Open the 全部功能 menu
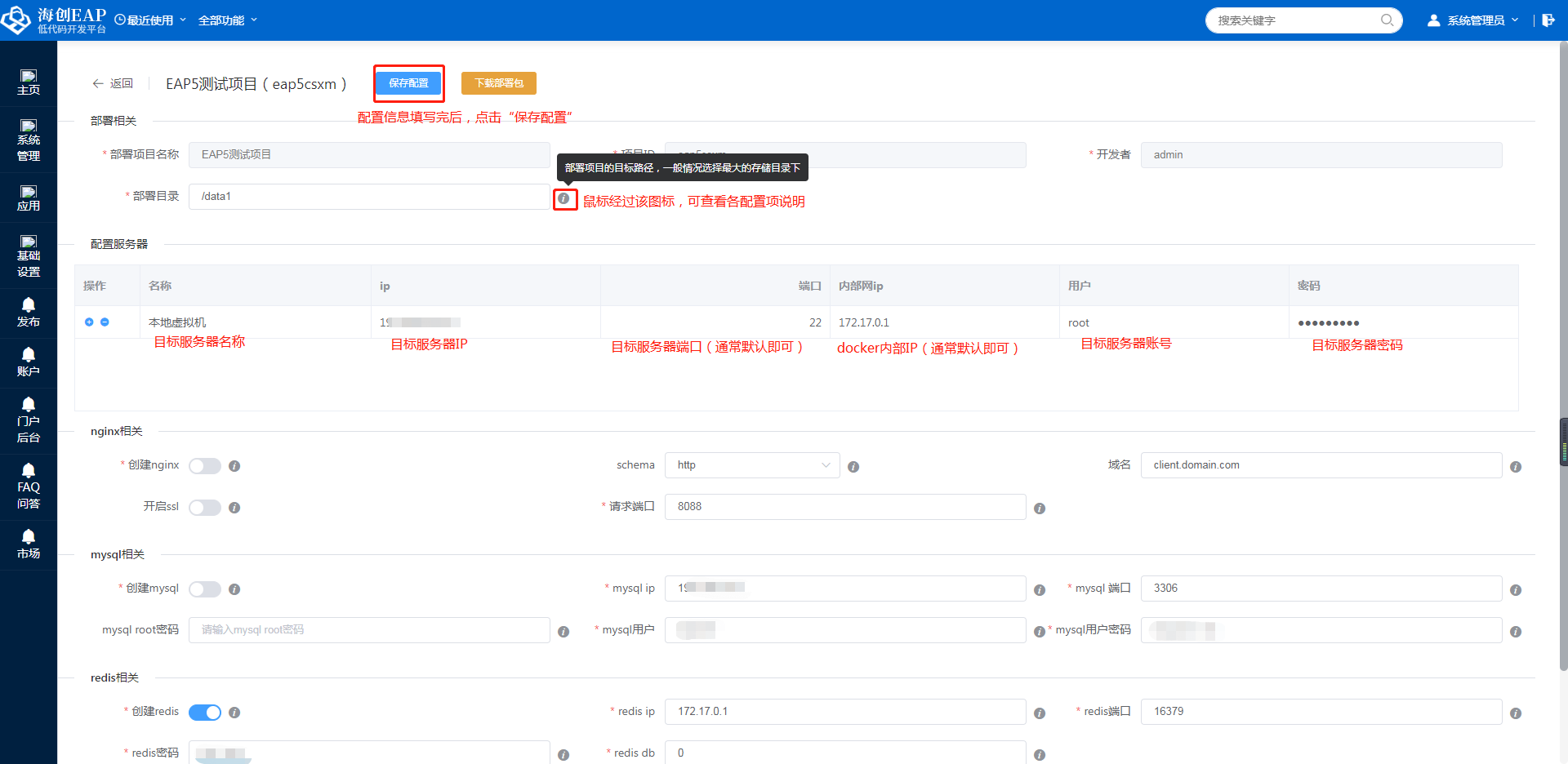 [x=227, y=20]
